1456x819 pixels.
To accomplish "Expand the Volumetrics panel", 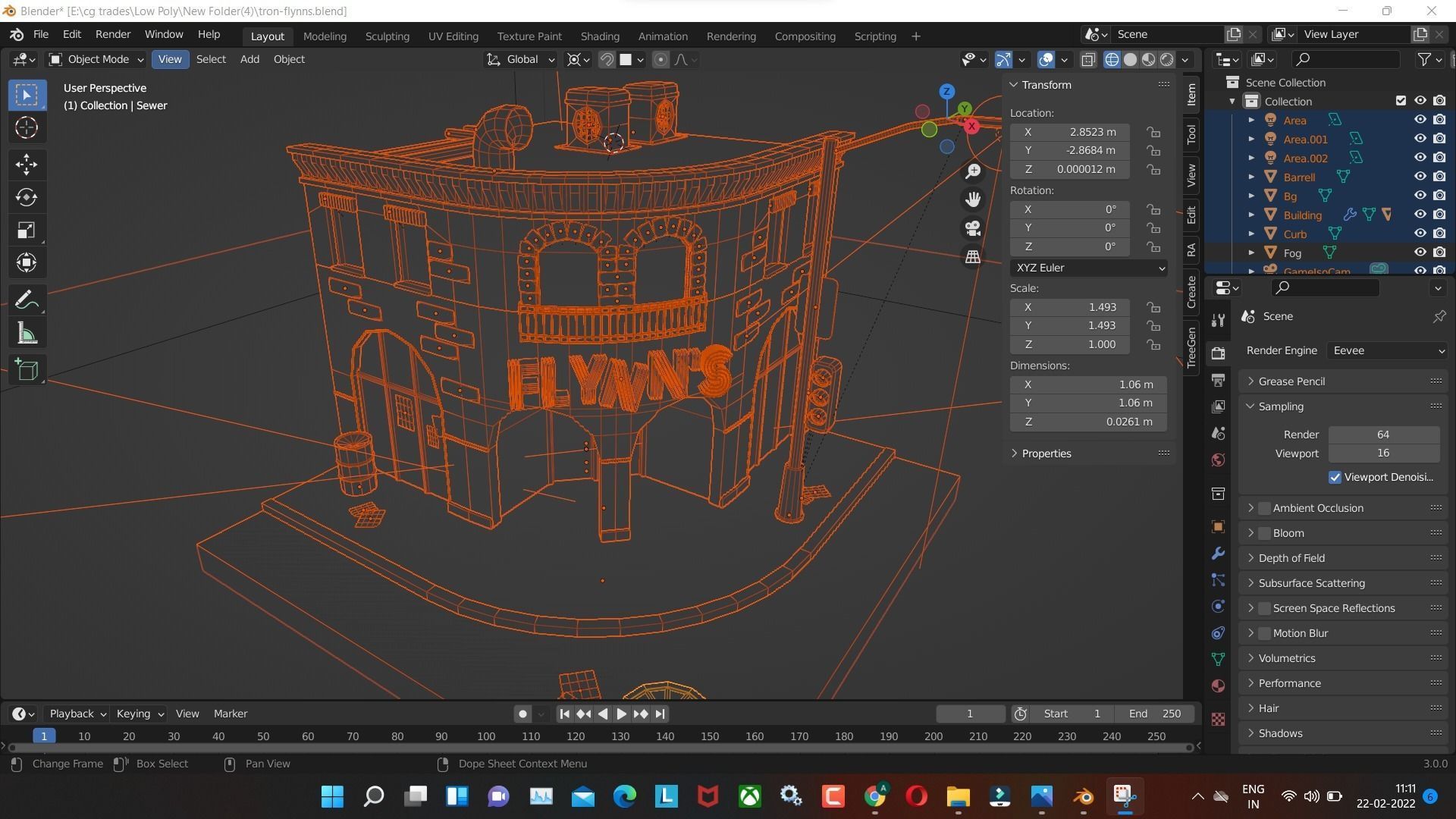I will [1342, 658].
